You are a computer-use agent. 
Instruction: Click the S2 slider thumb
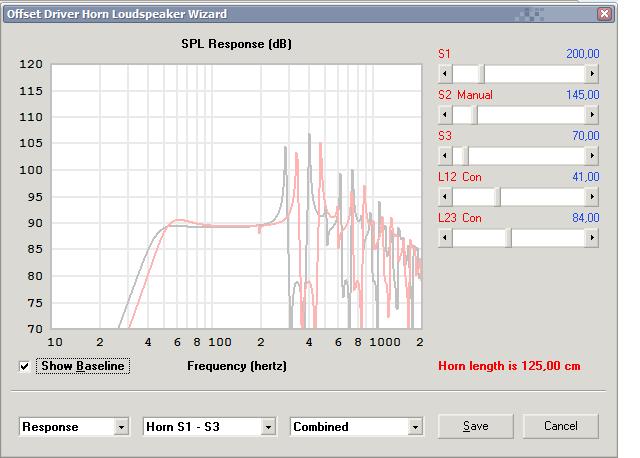(x=475, y=115)
